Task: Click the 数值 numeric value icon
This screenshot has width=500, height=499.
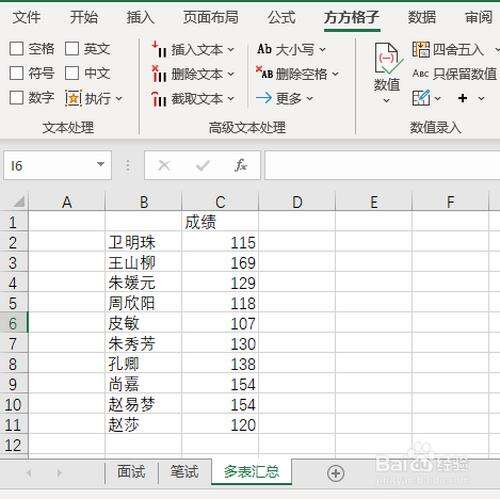Action: tap(387, 58)
